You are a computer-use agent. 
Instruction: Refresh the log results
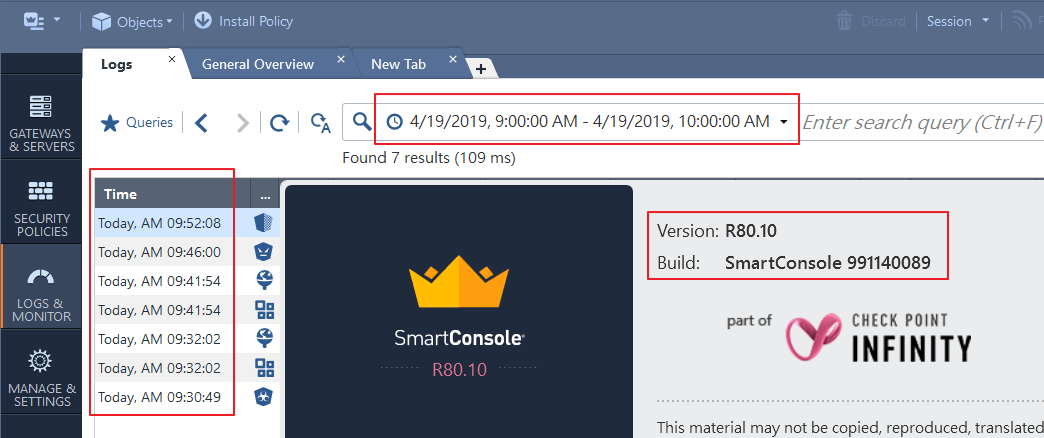(x=280, y=122)
